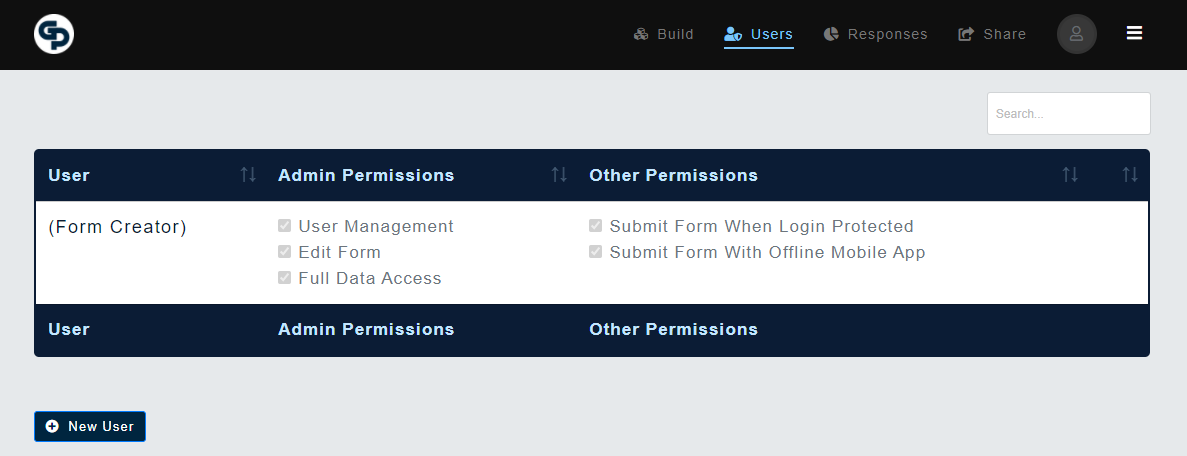The image size is (1187, 456).
Task: Toggle Submit Form With Offline Mobile App checkbox
Action: (596, 252)
